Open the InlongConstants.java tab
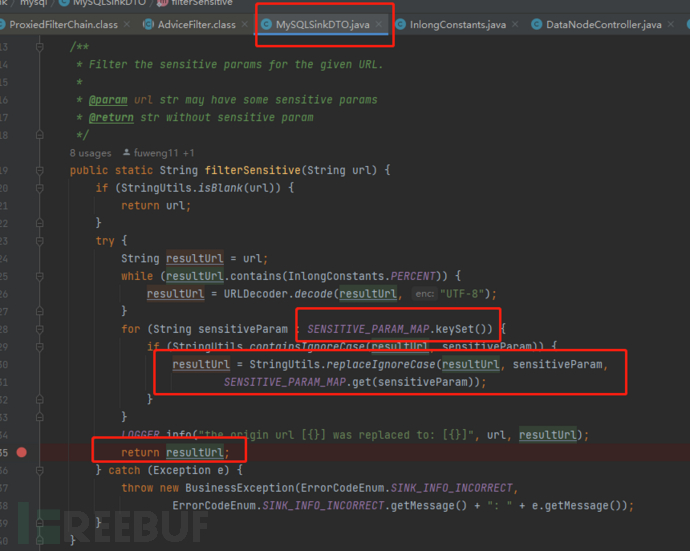This screenshot has height=551, width=690. (x=458, y=25)
